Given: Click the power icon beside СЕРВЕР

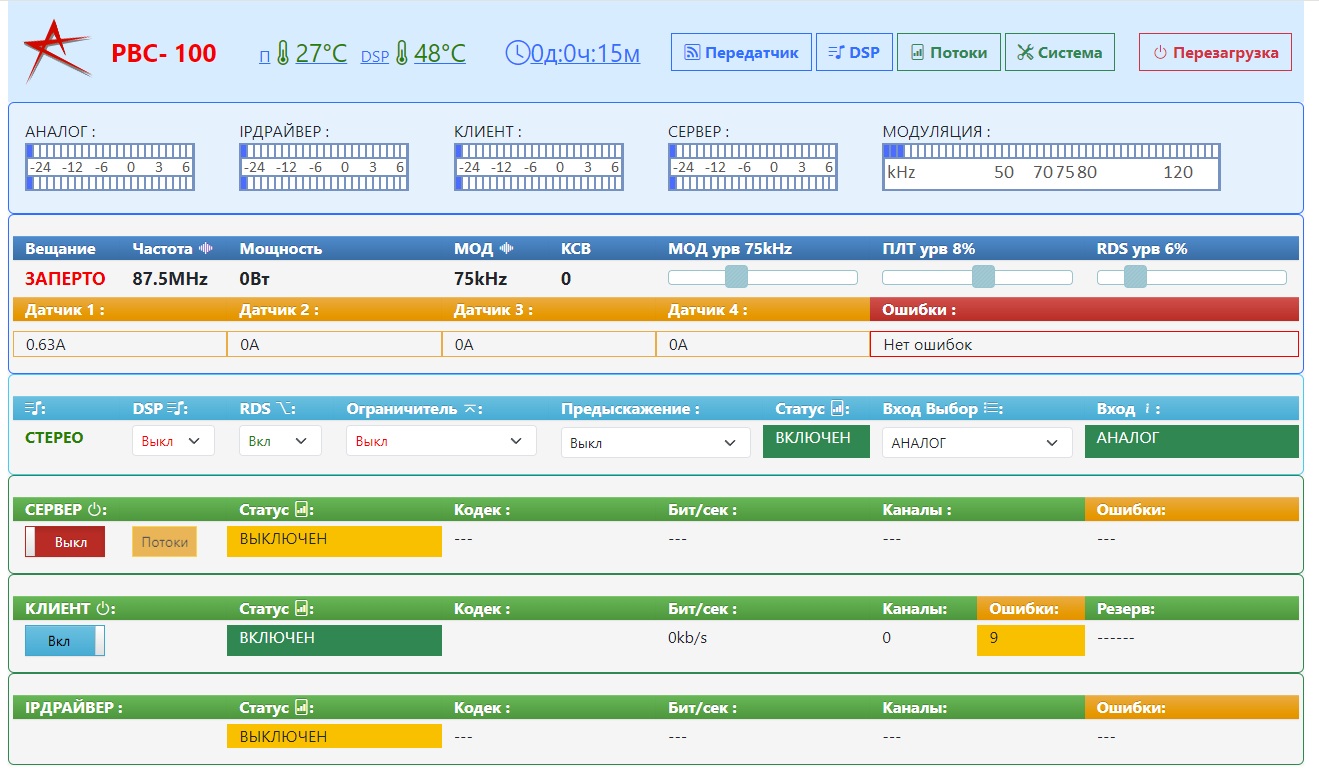Looking at the screenshot, I should (96, 510).
